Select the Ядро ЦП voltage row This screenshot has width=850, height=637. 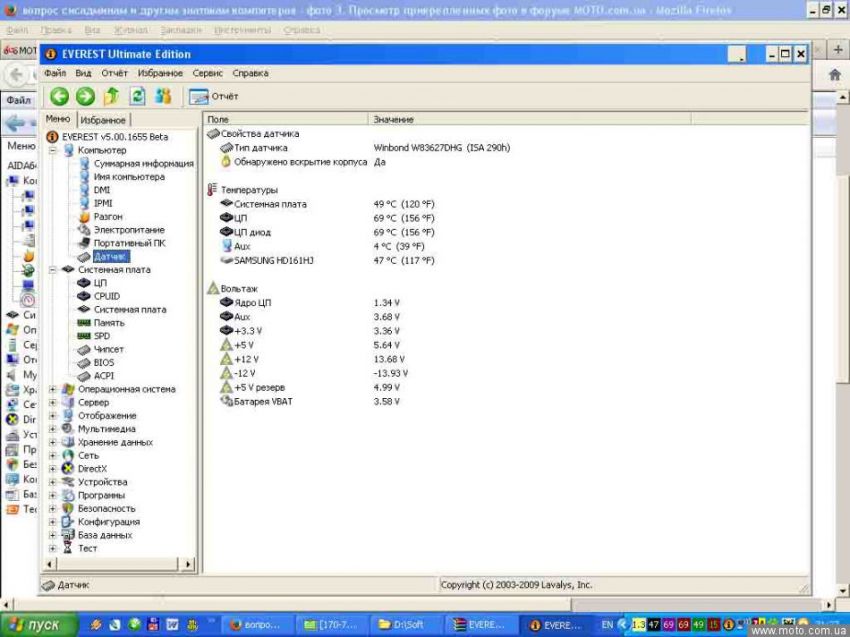(309, 303)
